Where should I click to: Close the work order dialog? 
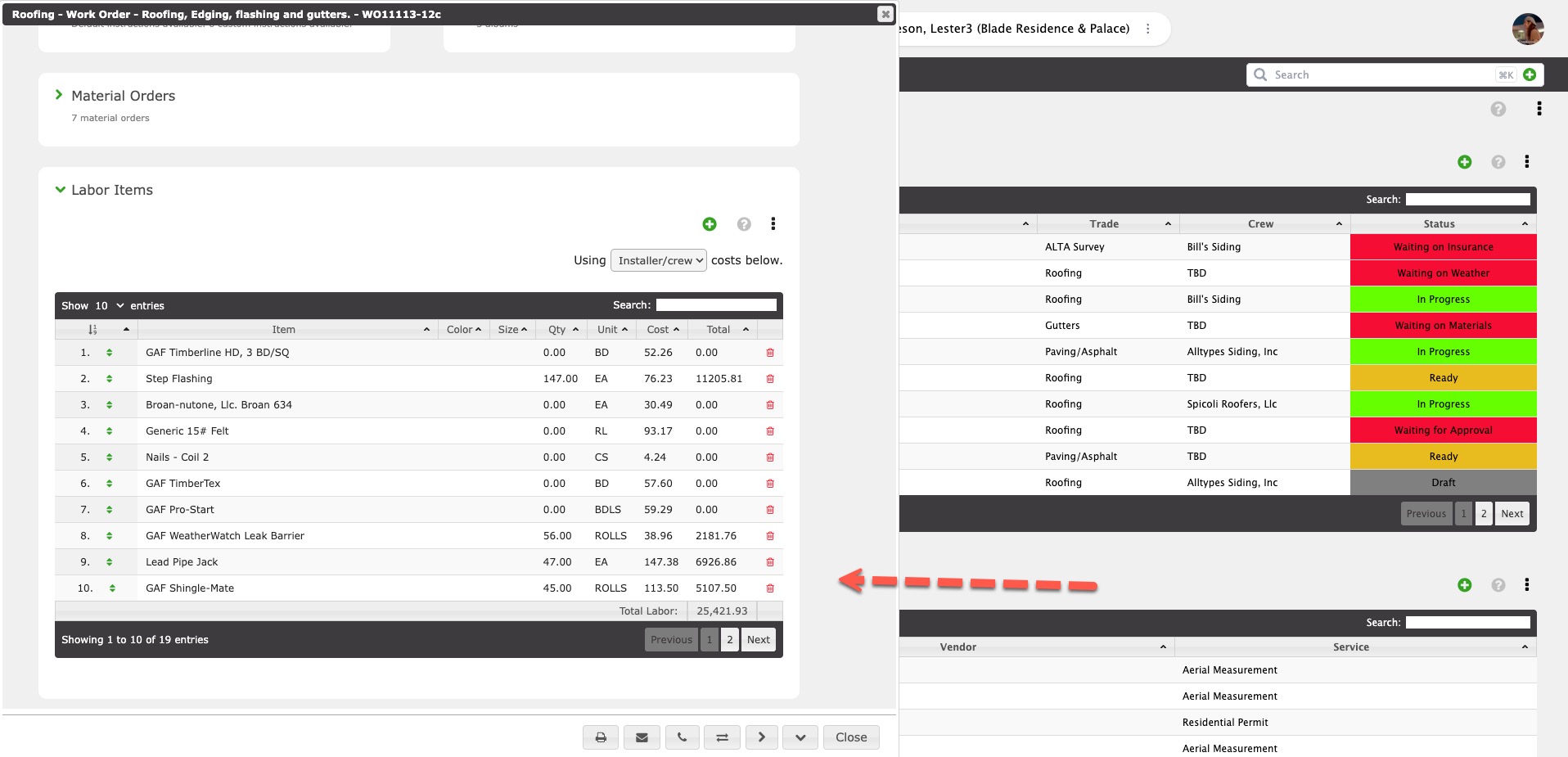[x=851, y=737]
